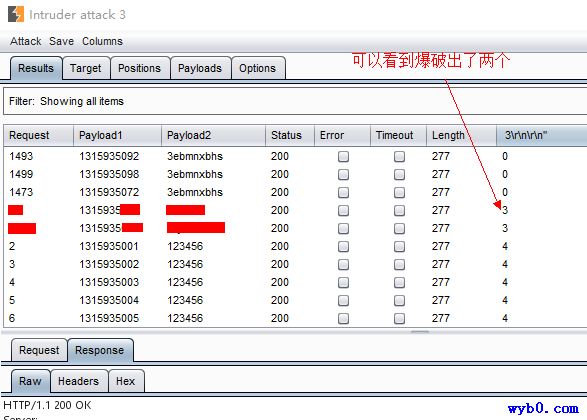Click payload 1315935002 cell
The width and height of the screenshot is (587, 420).
pos(109,264)
